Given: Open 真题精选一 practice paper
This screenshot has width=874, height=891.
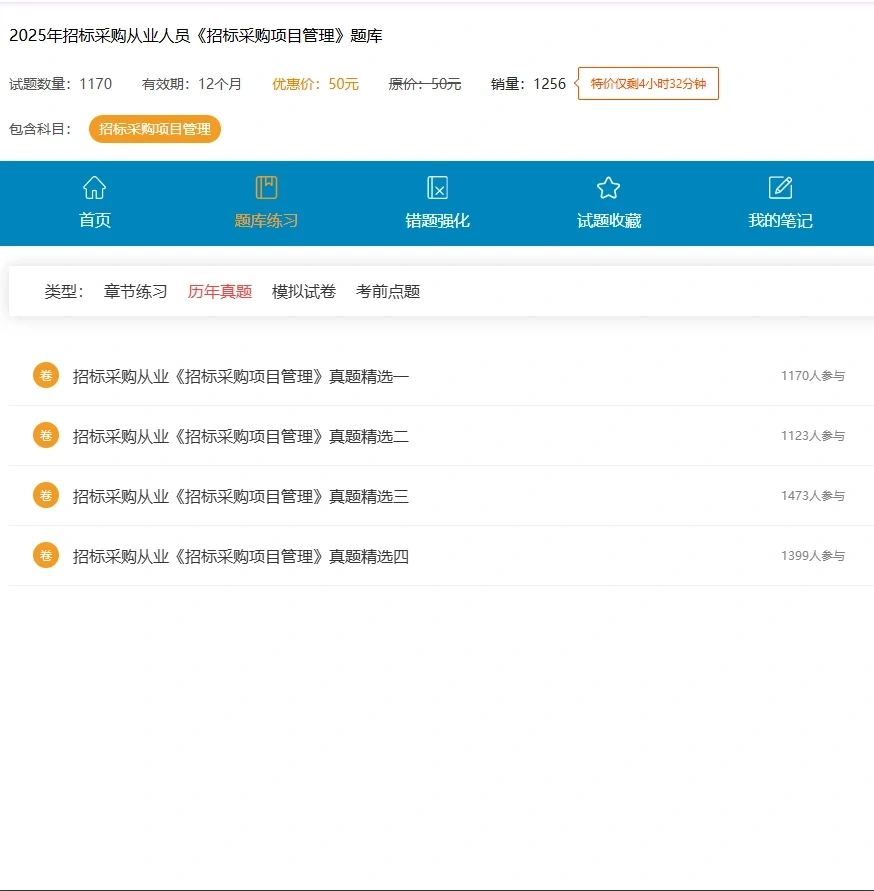Looking at the screenshot, I should (x=239, y=375).
